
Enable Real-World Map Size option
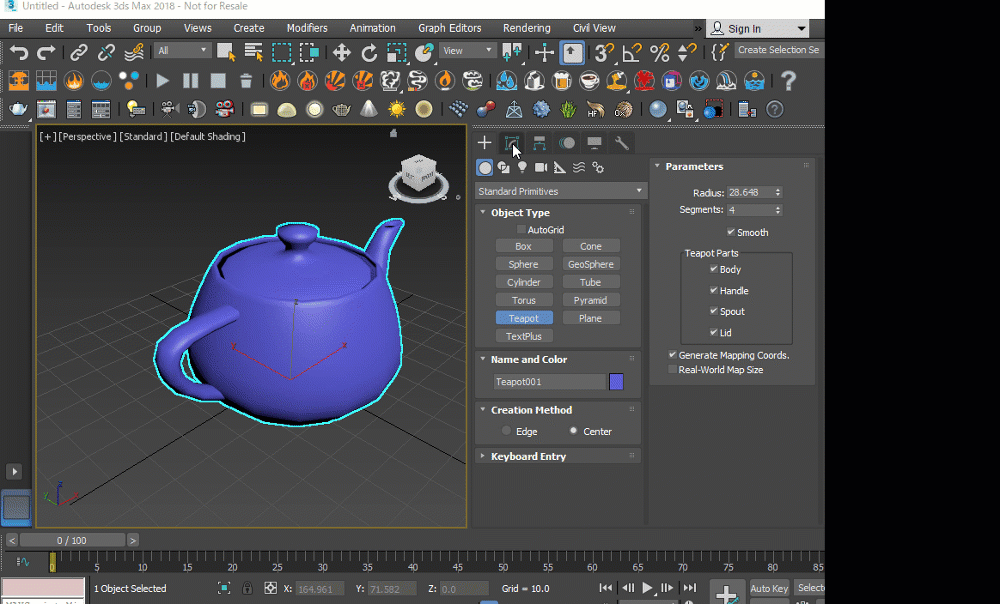[673, 370]
